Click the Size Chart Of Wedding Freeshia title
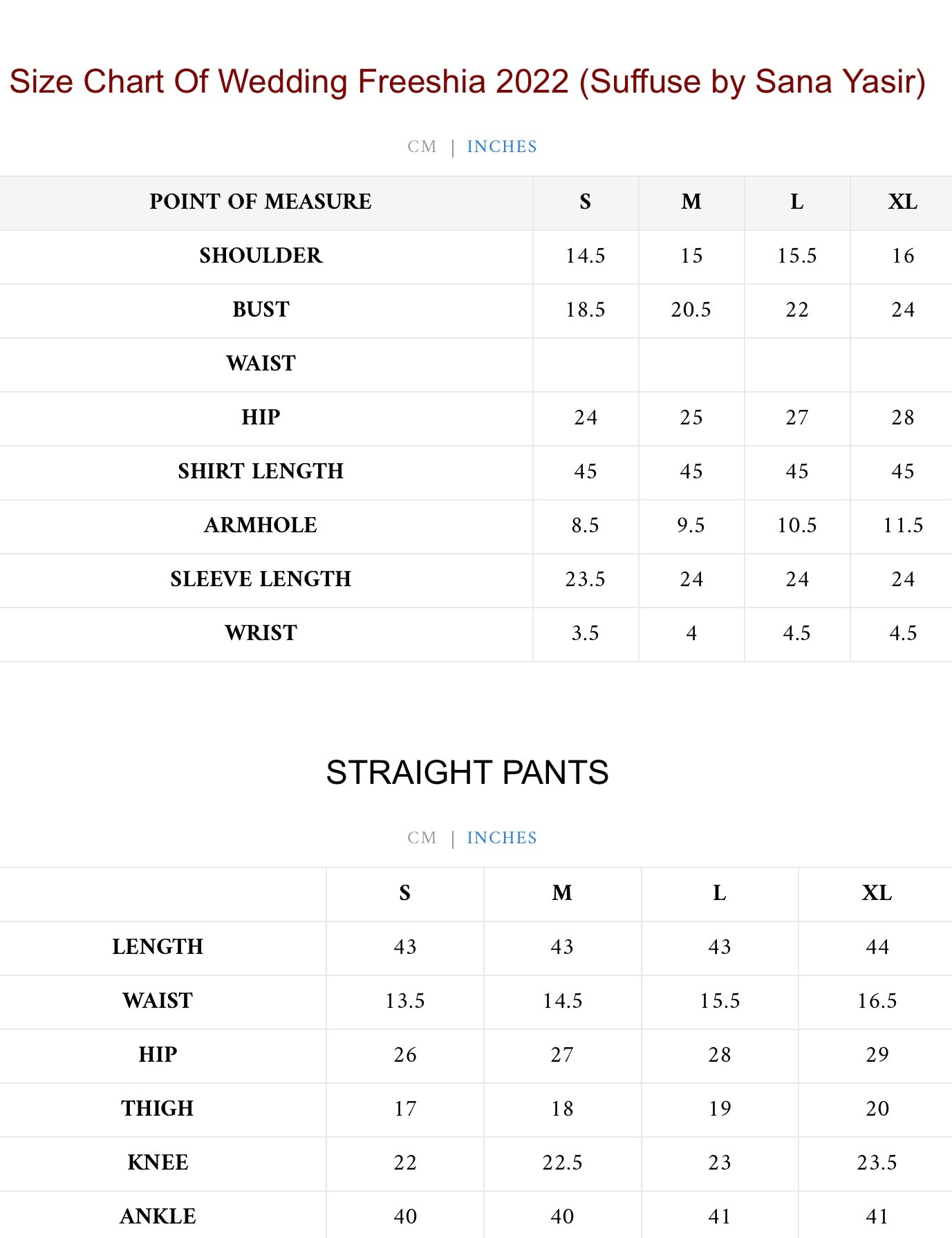 pyautogui.click(x=467, y=82)
